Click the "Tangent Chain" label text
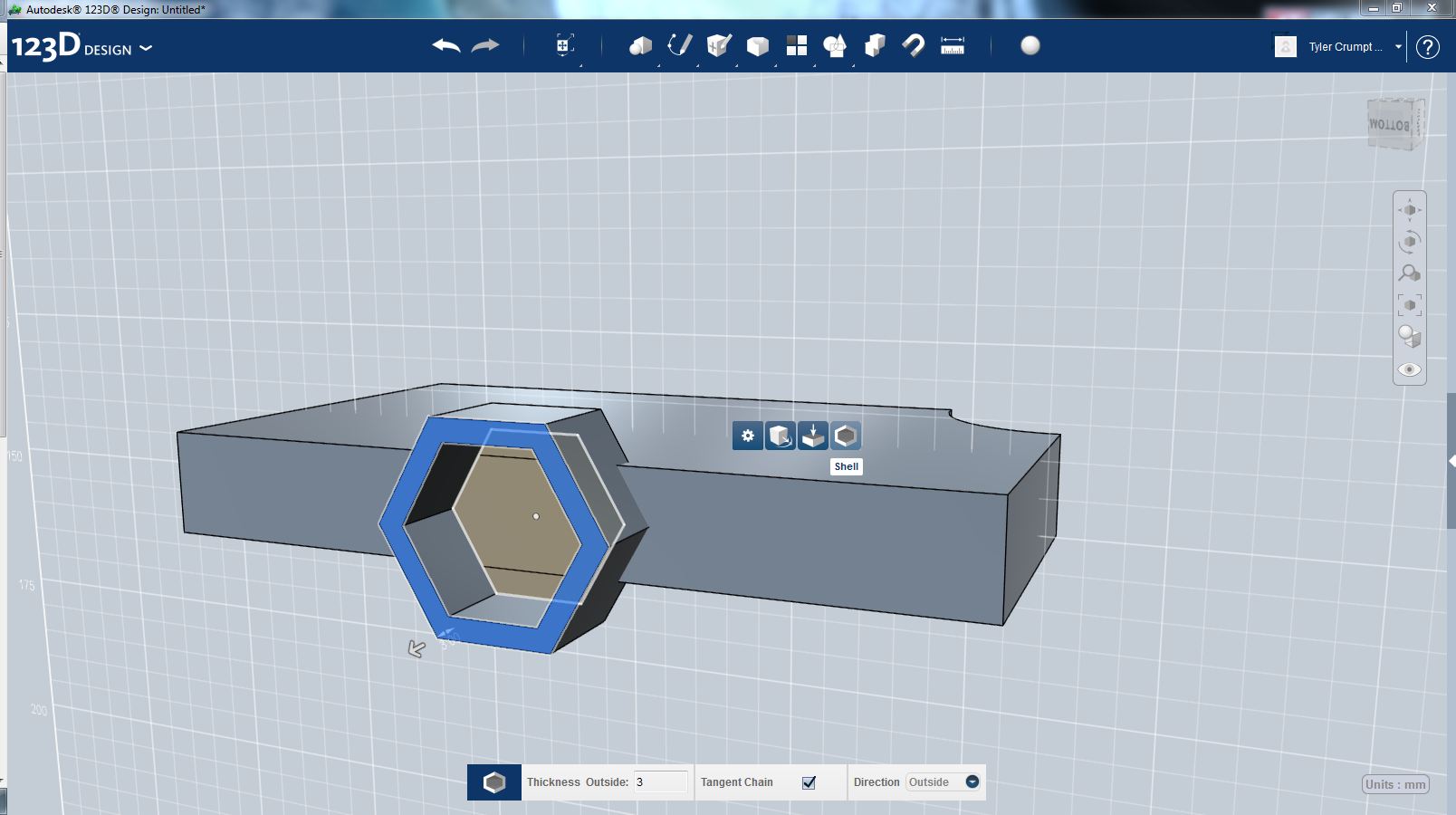This screenshot has width=1456, height=815. click(x=737, y=782)
